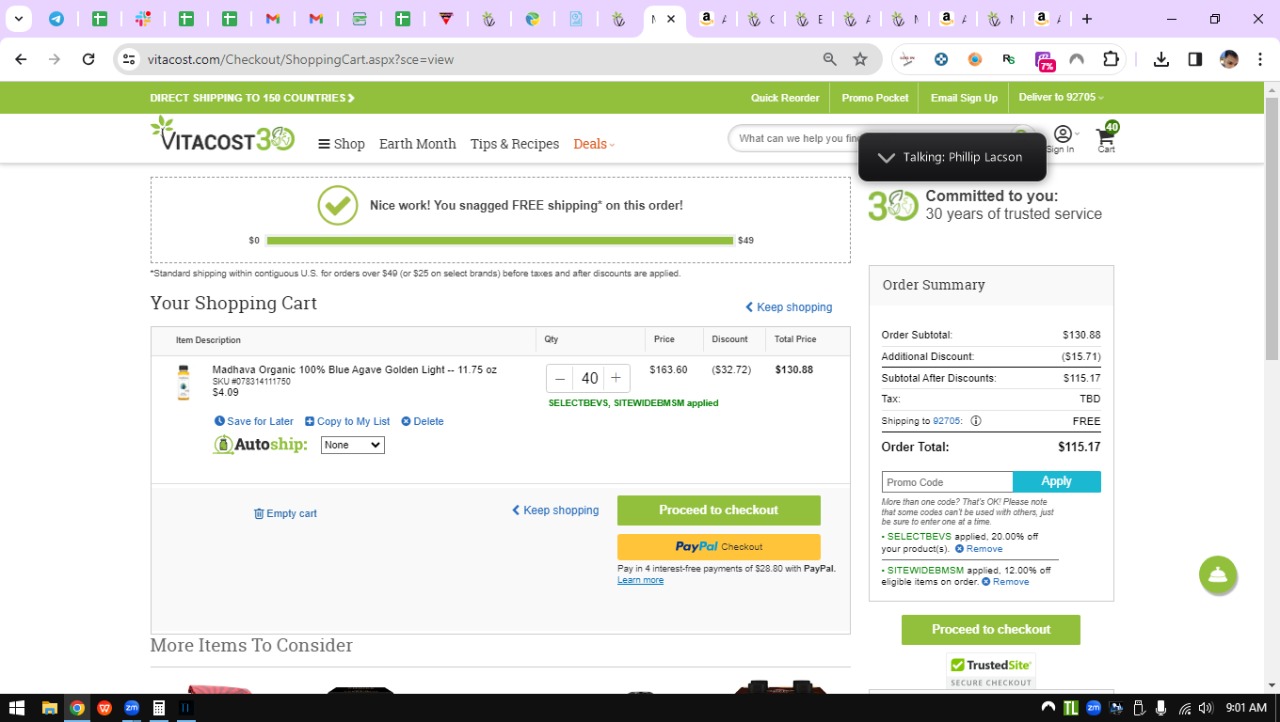Click the address bar URL
Screen dimensions: 1280x722
301,60
